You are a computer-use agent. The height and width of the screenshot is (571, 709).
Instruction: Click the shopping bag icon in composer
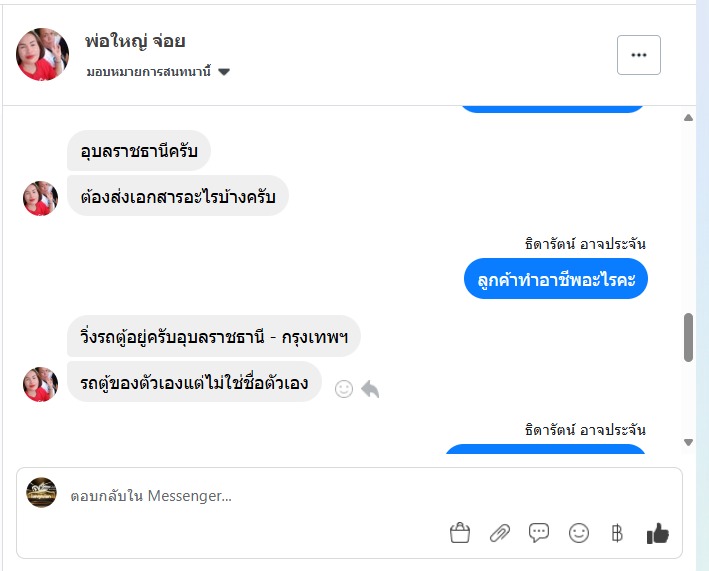pyautogui.click(x=460, y=534)
